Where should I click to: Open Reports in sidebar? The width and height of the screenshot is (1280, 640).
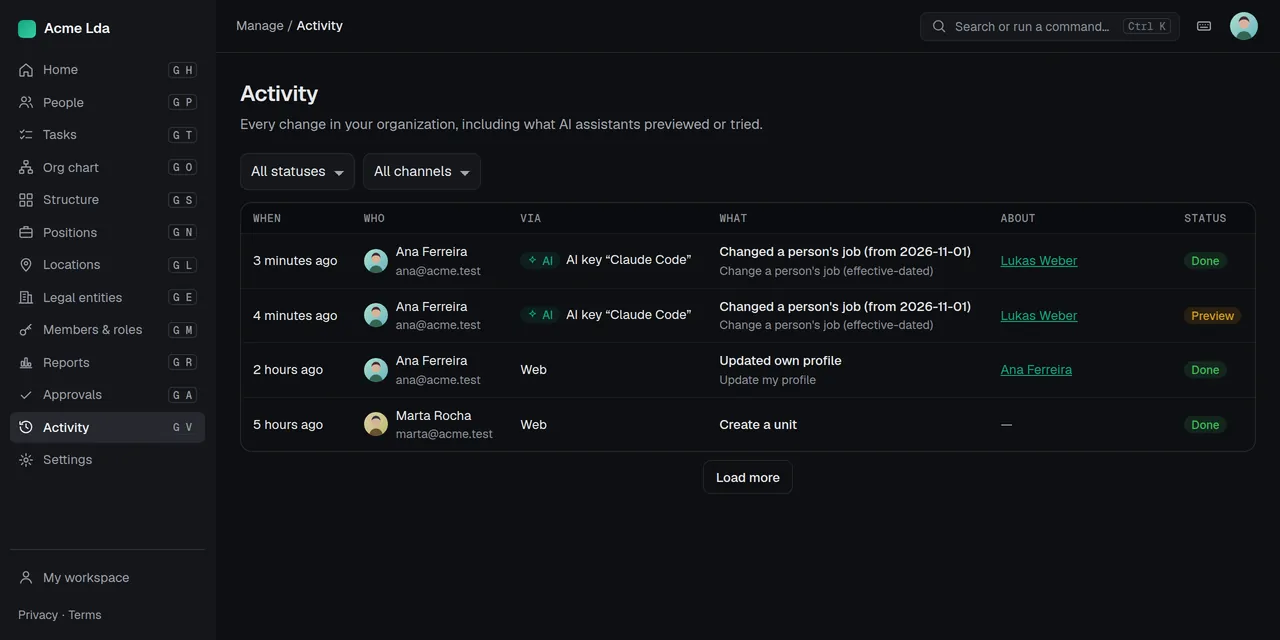(107, 362)
